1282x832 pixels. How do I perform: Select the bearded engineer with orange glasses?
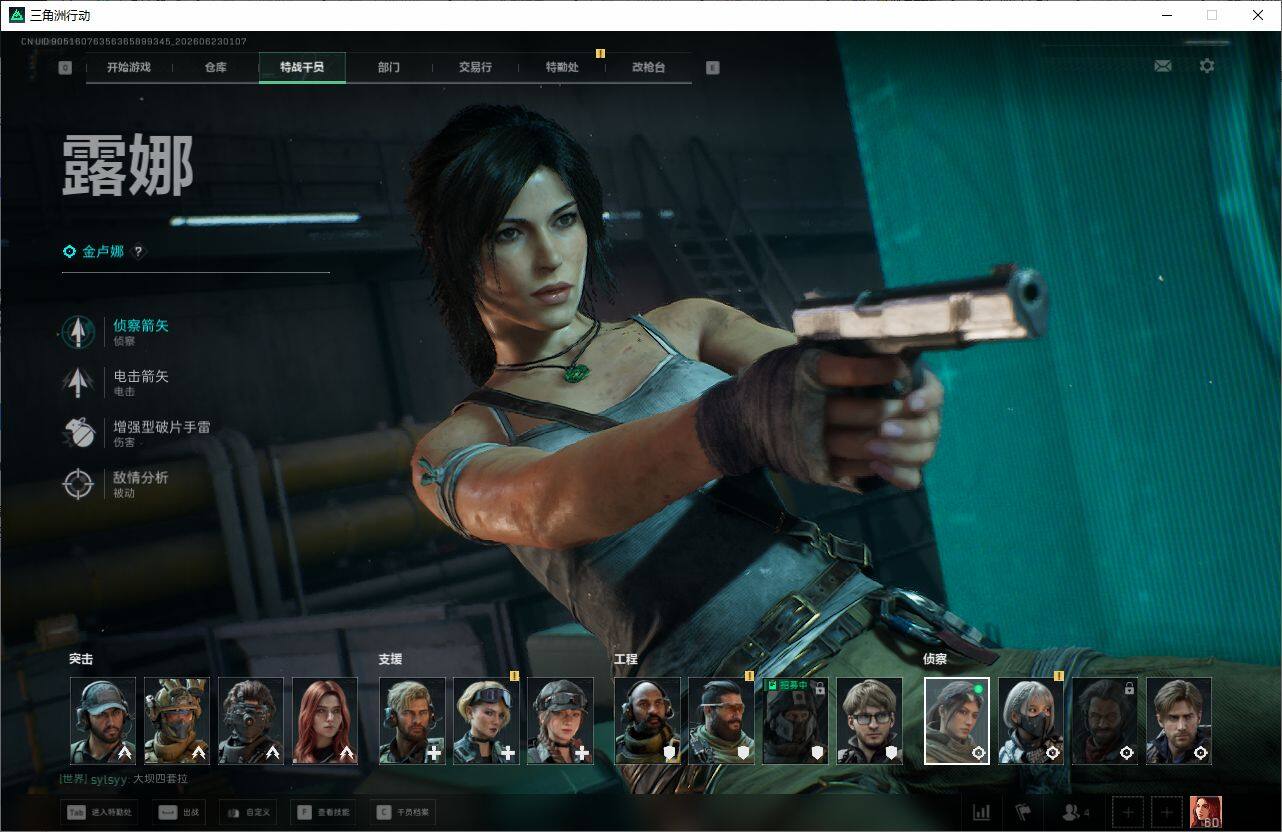coord(721,721)
